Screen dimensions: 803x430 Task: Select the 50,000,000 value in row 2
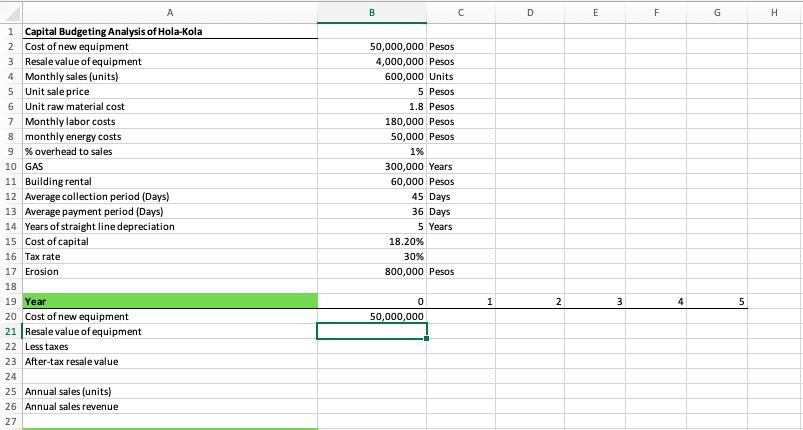(x=372, y=47)
